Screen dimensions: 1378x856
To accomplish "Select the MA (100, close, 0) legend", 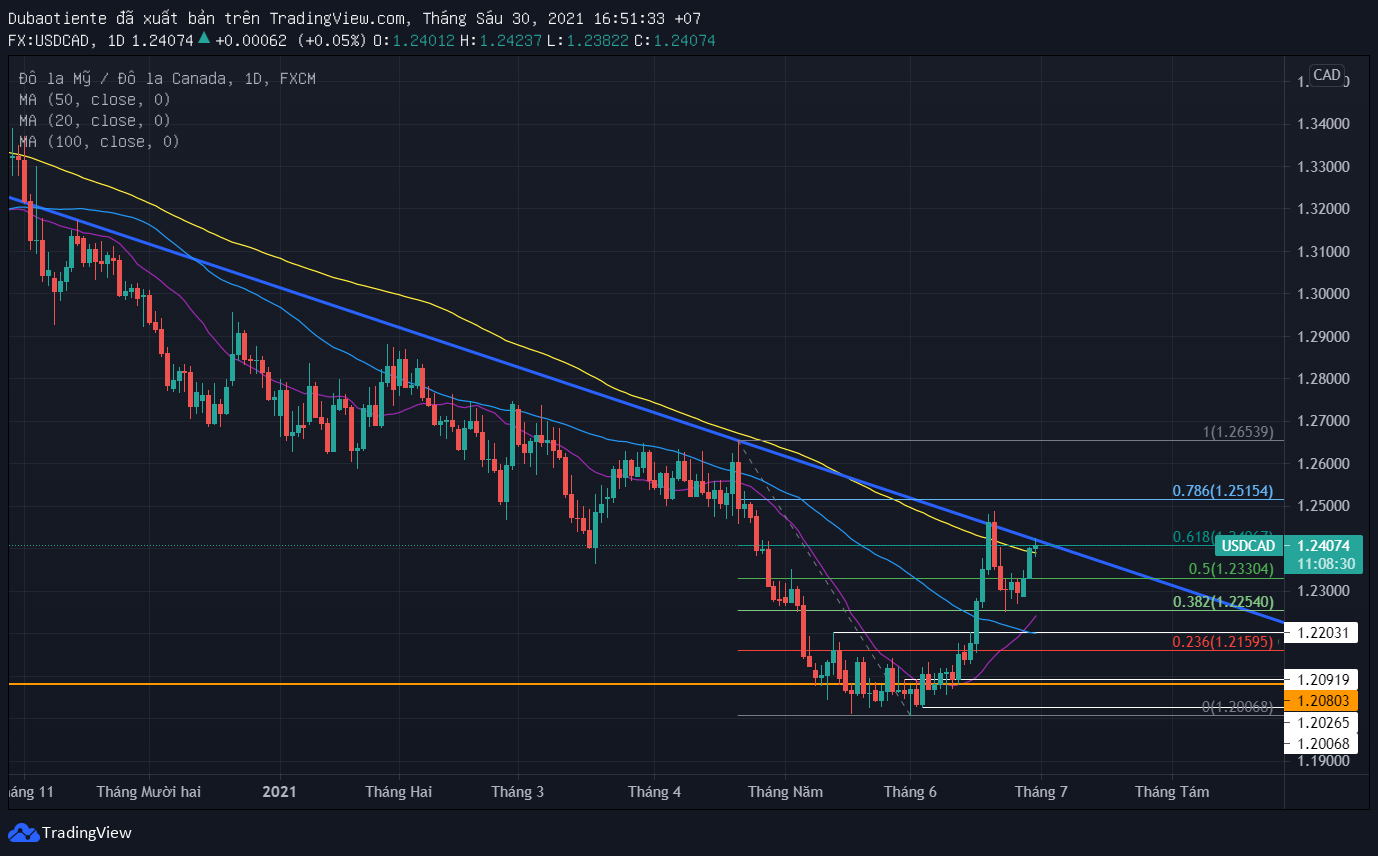I will [x=99, y=142].
